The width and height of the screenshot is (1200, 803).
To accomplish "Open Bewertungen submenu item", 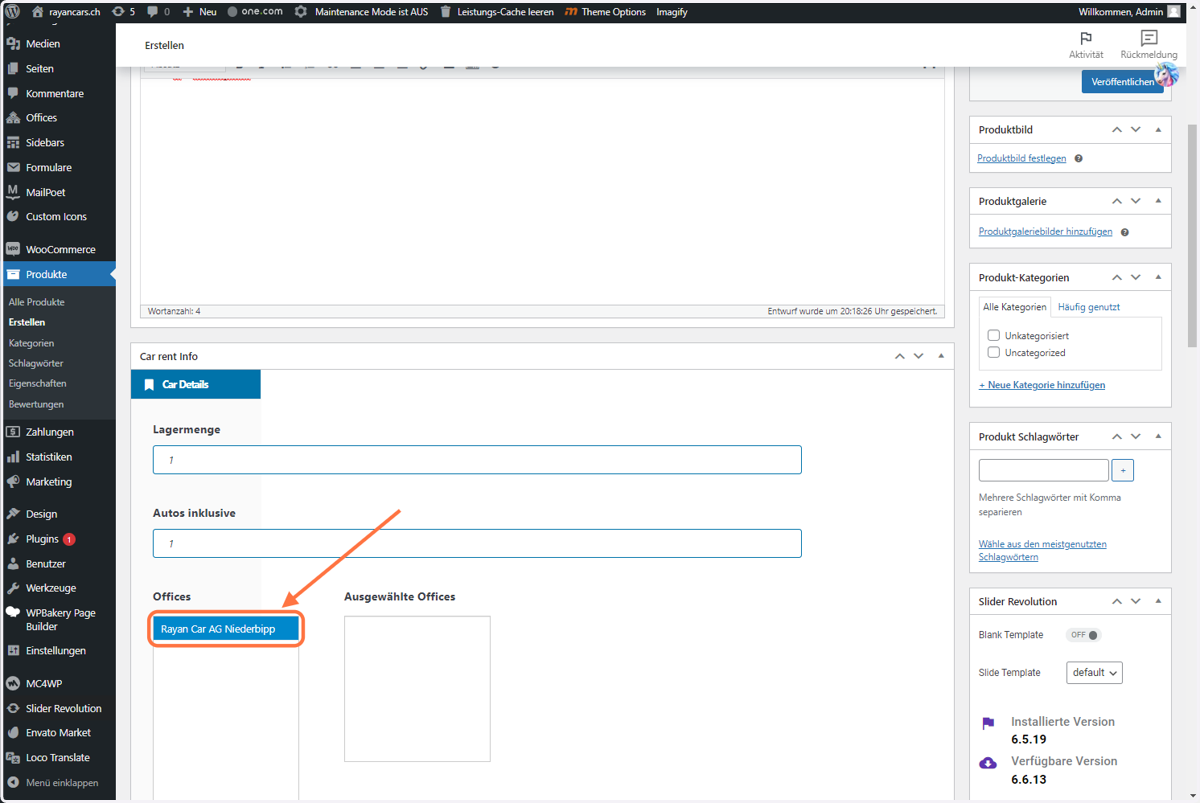I will pyautogui.click(x=36, y=404).
